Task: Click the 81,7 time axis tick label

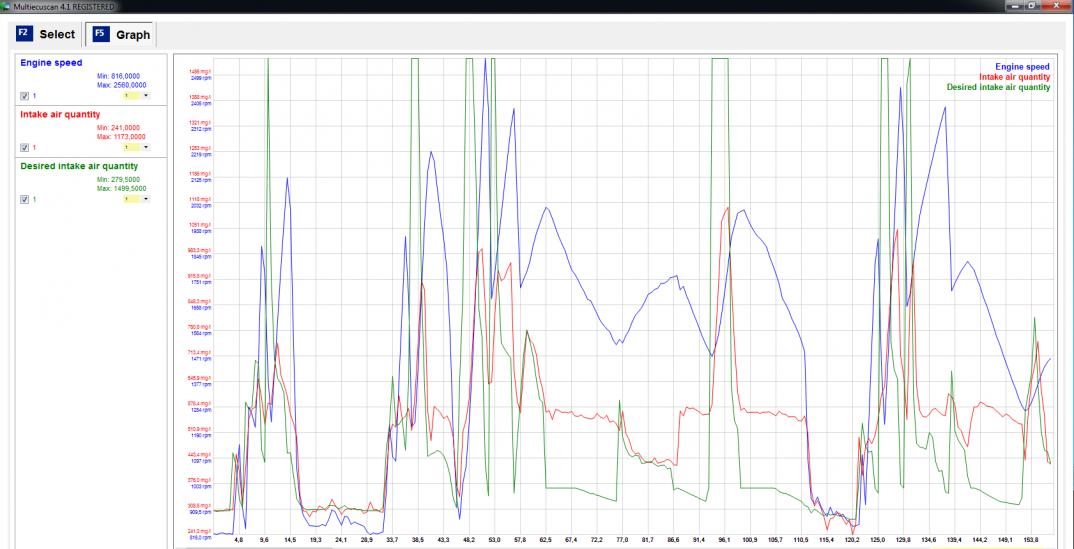Action: [647, 540]
